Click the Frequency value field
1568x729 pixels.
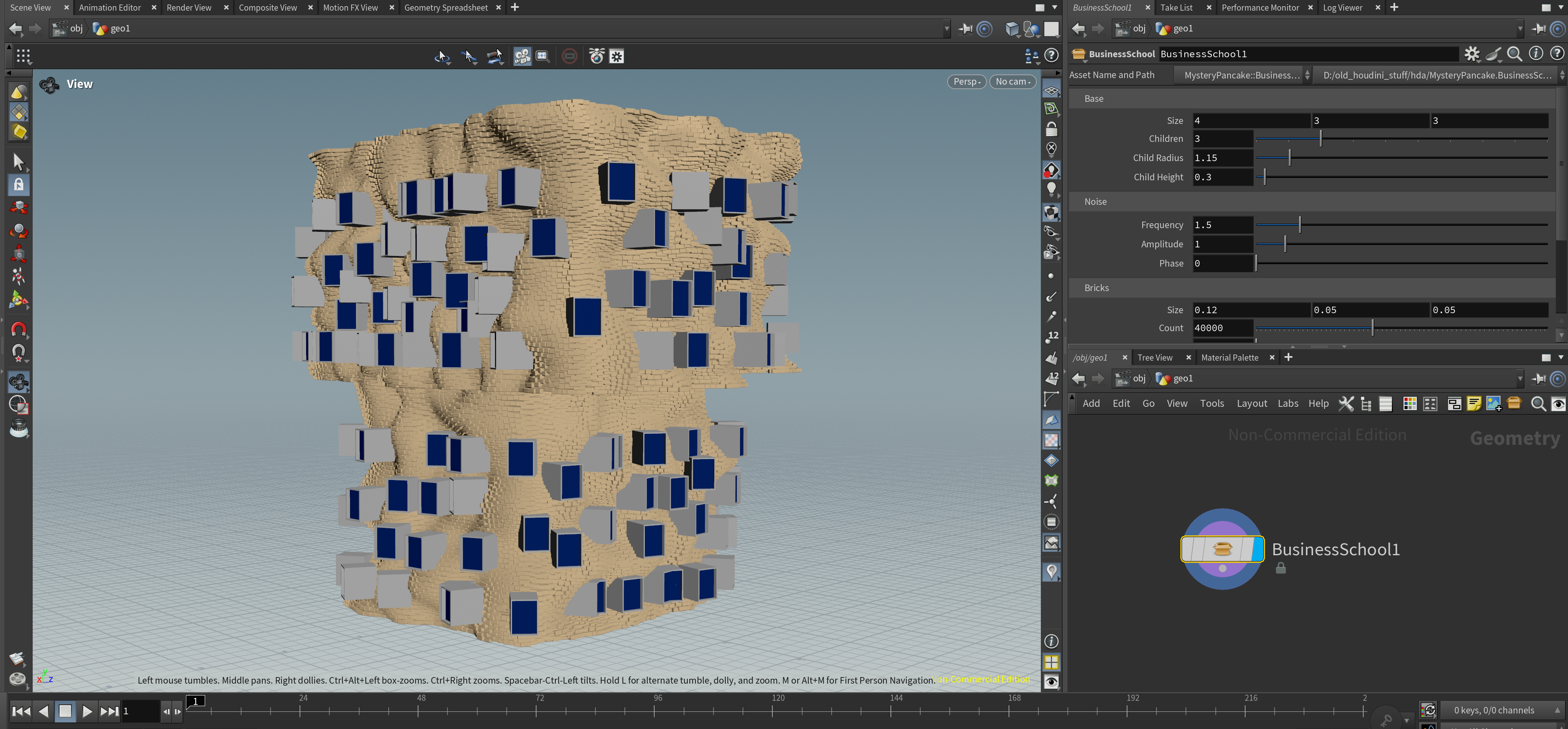click(x=1221, y=225)
